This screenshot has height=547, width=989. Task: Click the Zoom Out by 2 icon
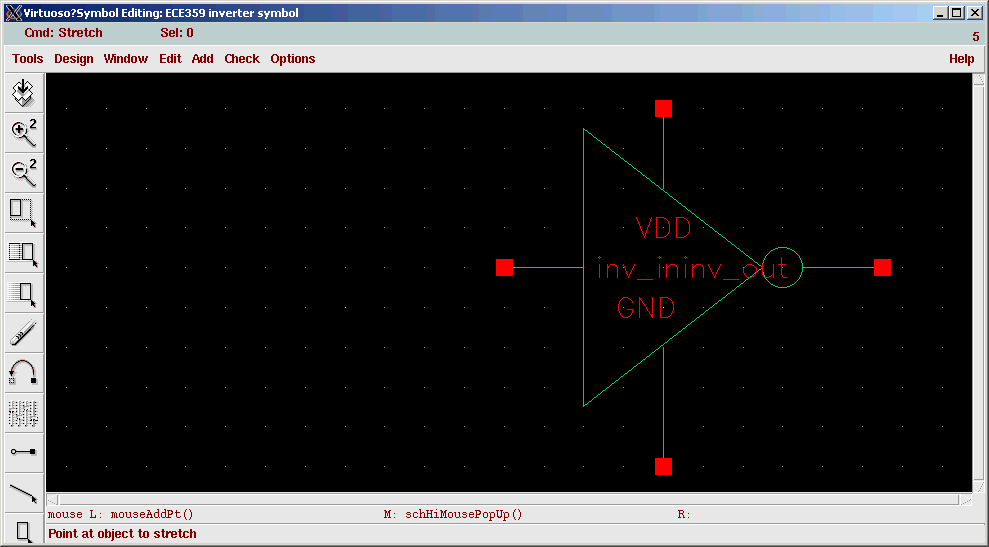23,173
